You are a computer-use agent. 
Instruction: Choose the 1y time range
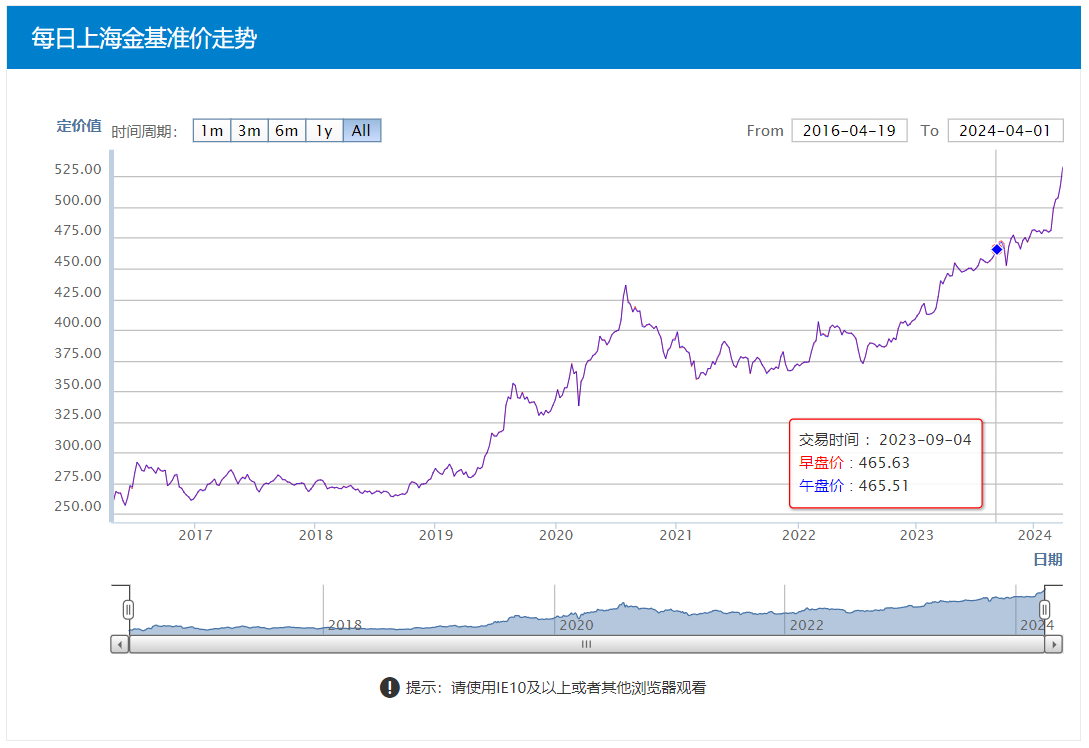pyautogui.click(x=324, y=131)
